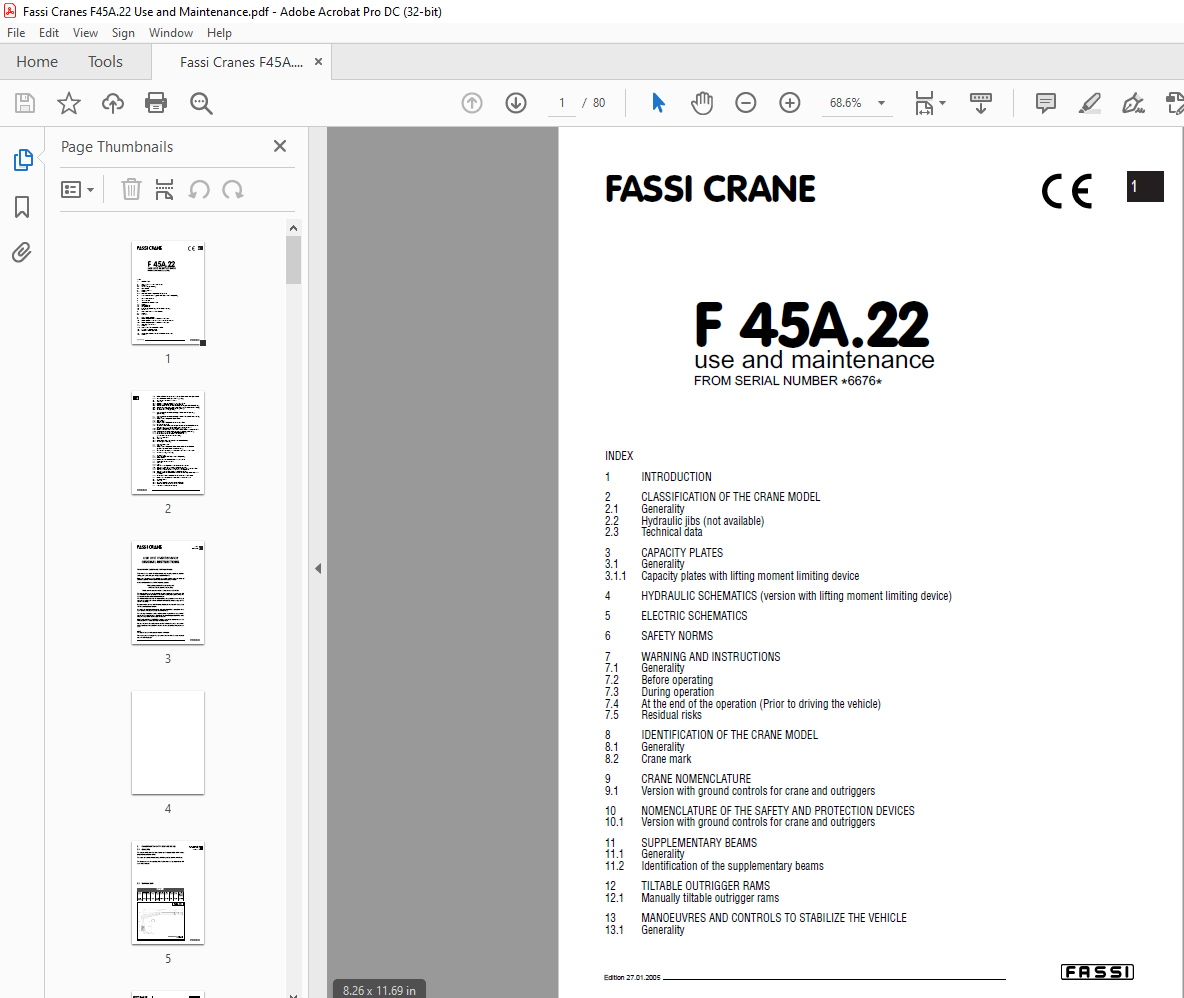1184x998 pixels.
Task: Open the Attachments paperclip panel
Action: (x=22, y=252)
